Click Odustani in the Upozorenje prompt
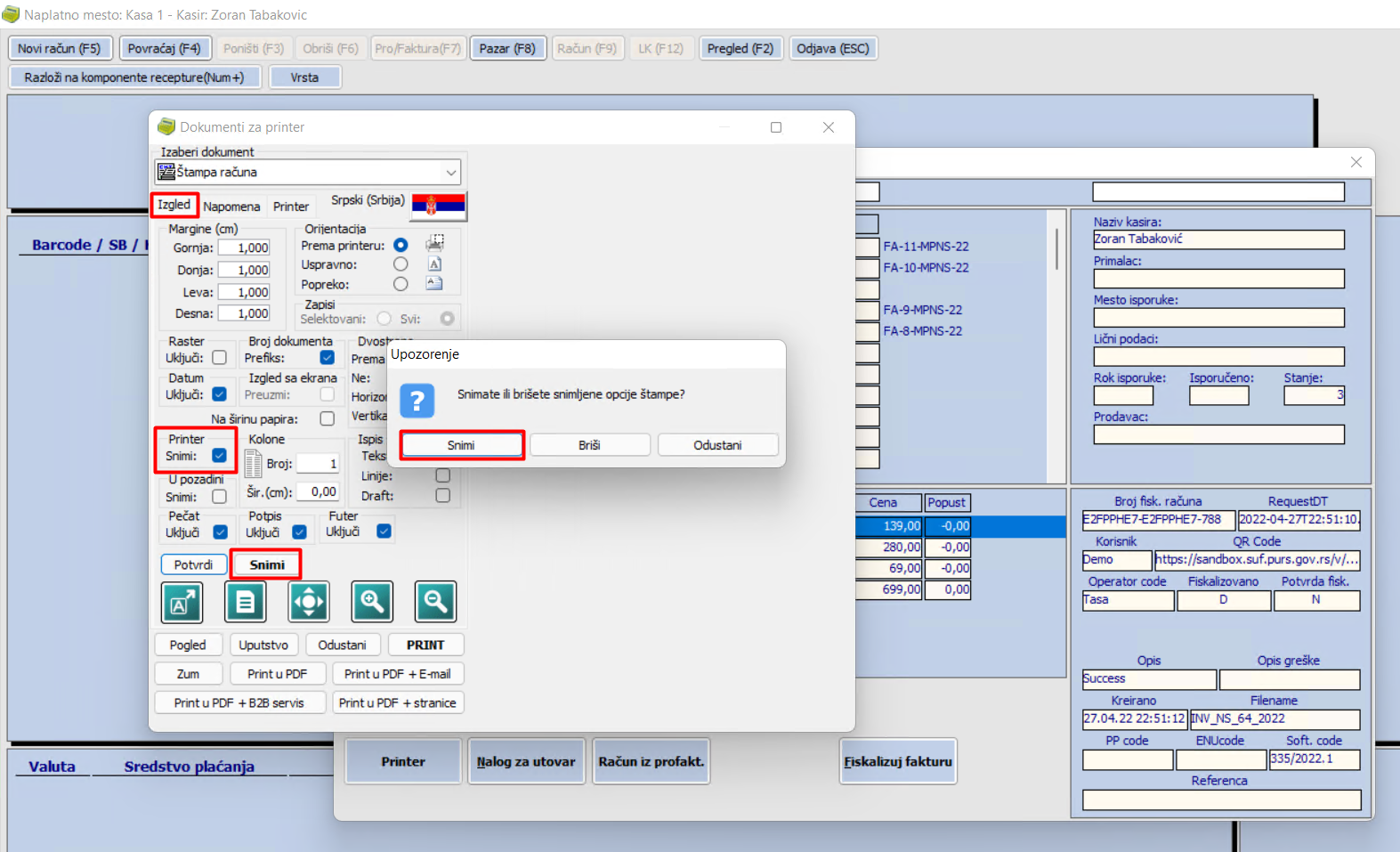 717,445
